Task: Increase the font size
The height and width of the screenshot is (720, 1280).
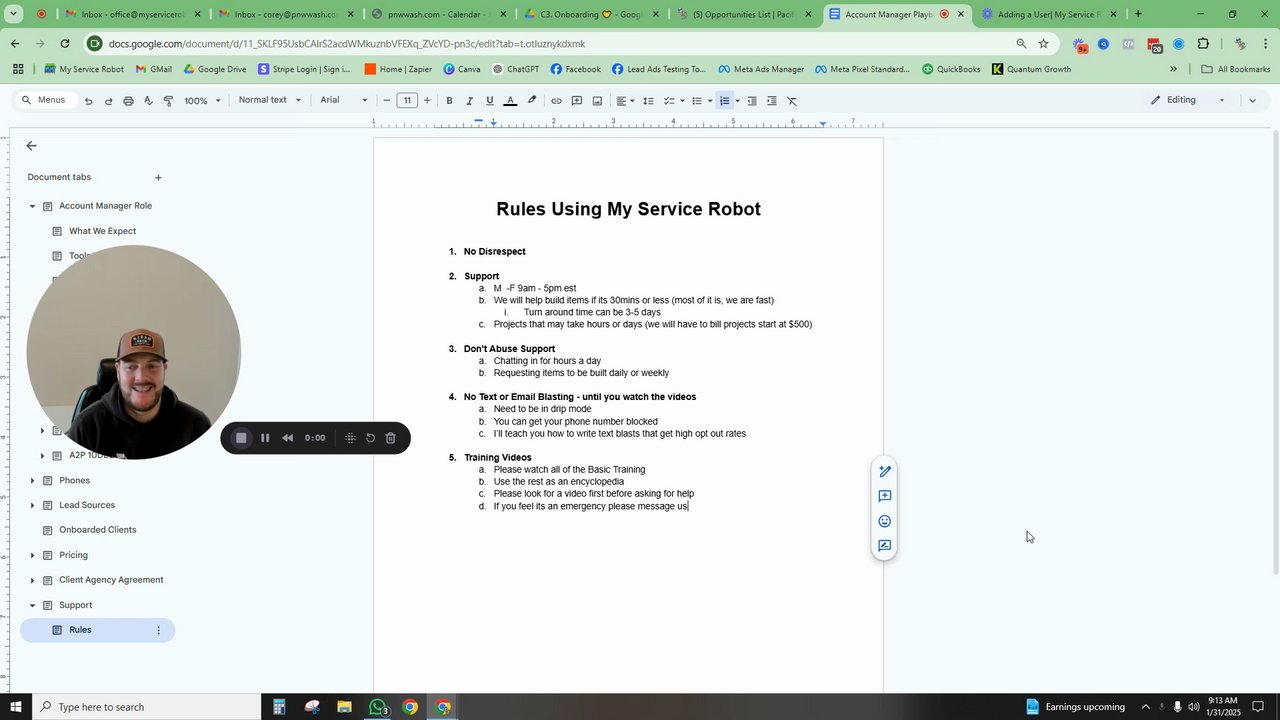Action: click(x=427, y=101)
